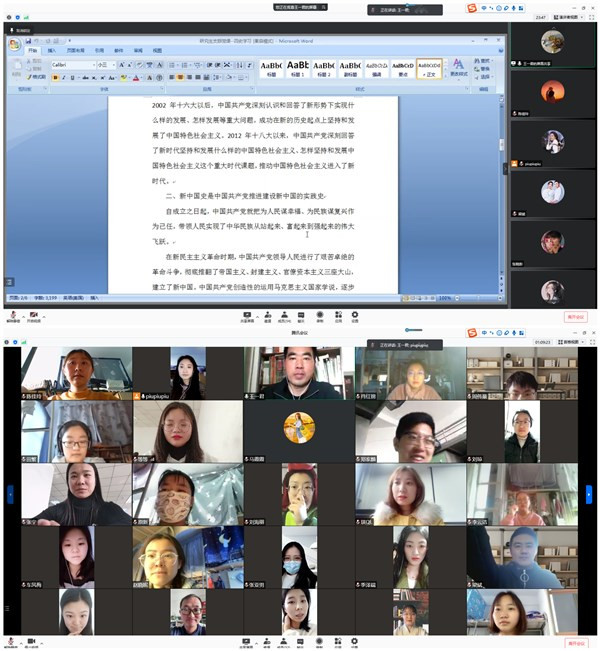Apply the Heading 1 style
The image size is (600, 651).
[x=298, y=68]
